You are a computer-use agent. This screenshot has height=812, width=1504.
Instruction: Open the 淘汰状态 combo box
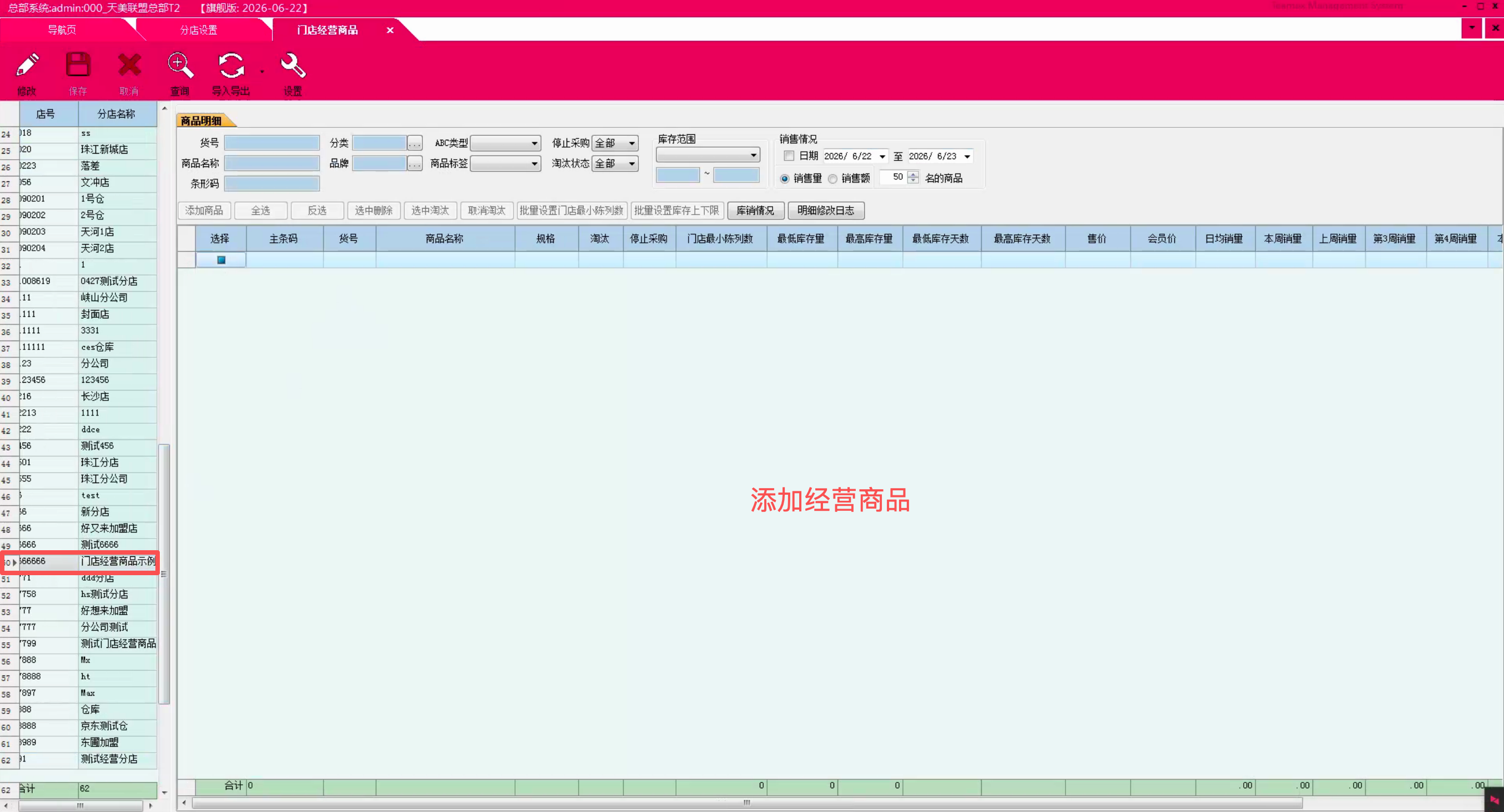click(x=615, y=164)
